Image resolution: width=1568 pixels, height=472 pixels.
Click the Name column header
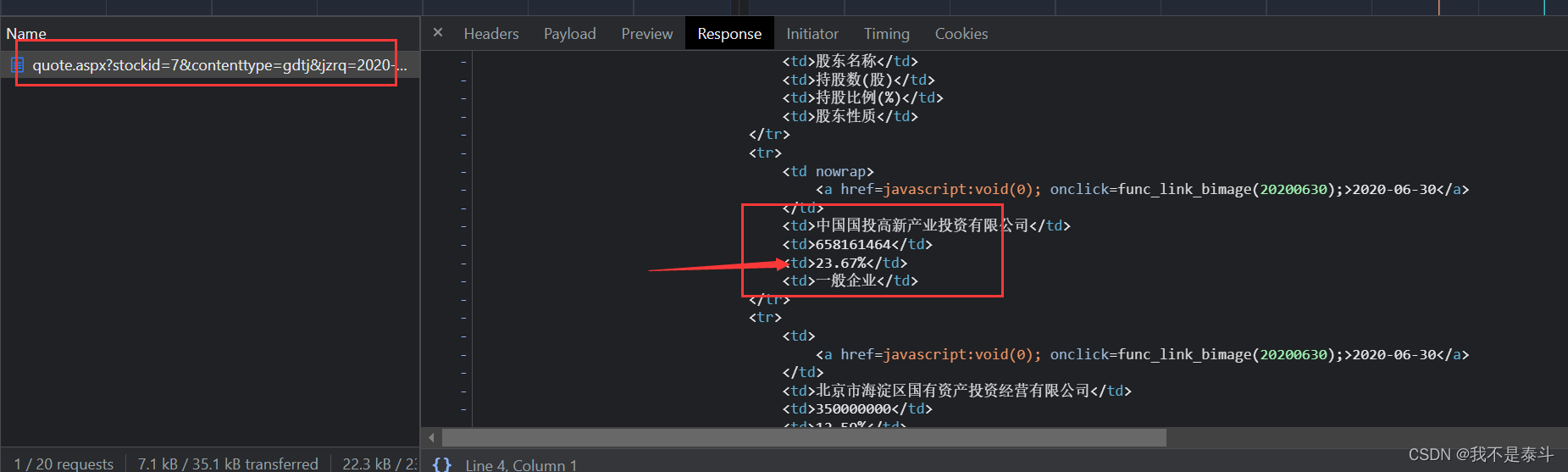coord(26,34)
